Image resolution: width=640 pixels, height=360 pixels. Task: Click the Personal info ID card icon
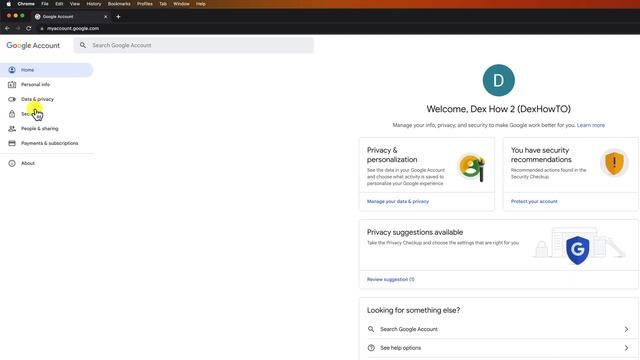tap(12, 84)
